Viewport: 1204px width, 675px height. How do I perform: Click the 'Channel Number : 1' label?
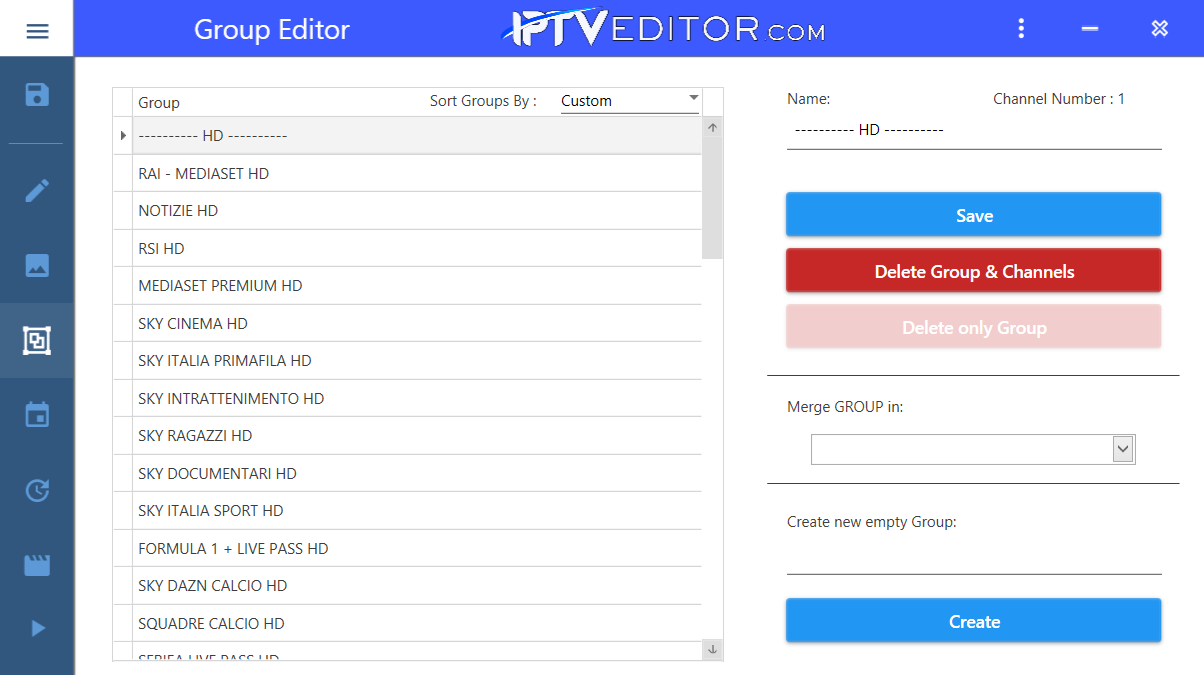point(1059,99)
